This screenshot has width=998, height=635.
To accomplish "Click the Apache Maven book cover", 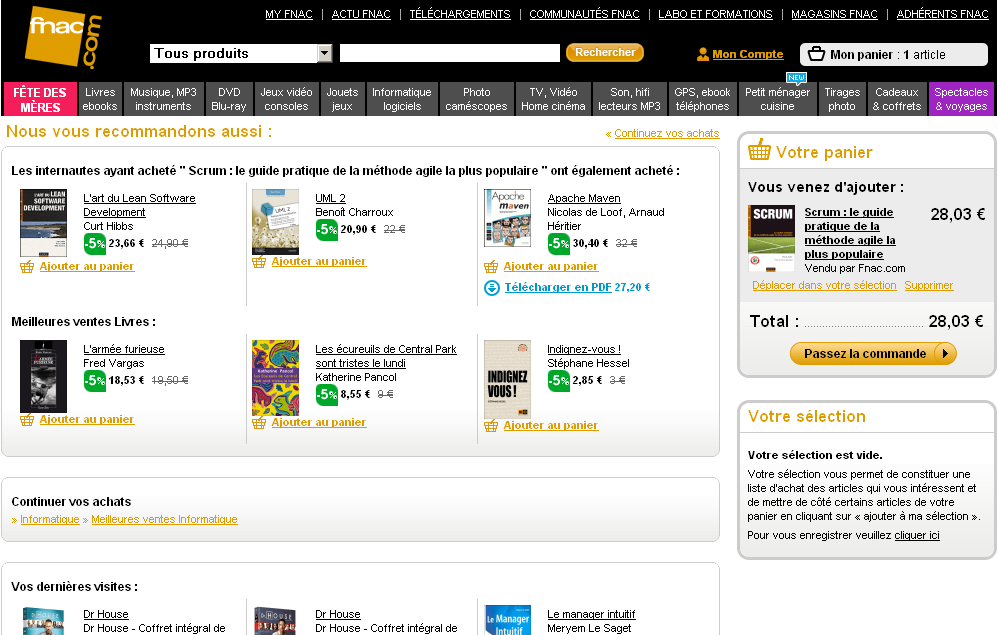I will (x=507, y=218).
